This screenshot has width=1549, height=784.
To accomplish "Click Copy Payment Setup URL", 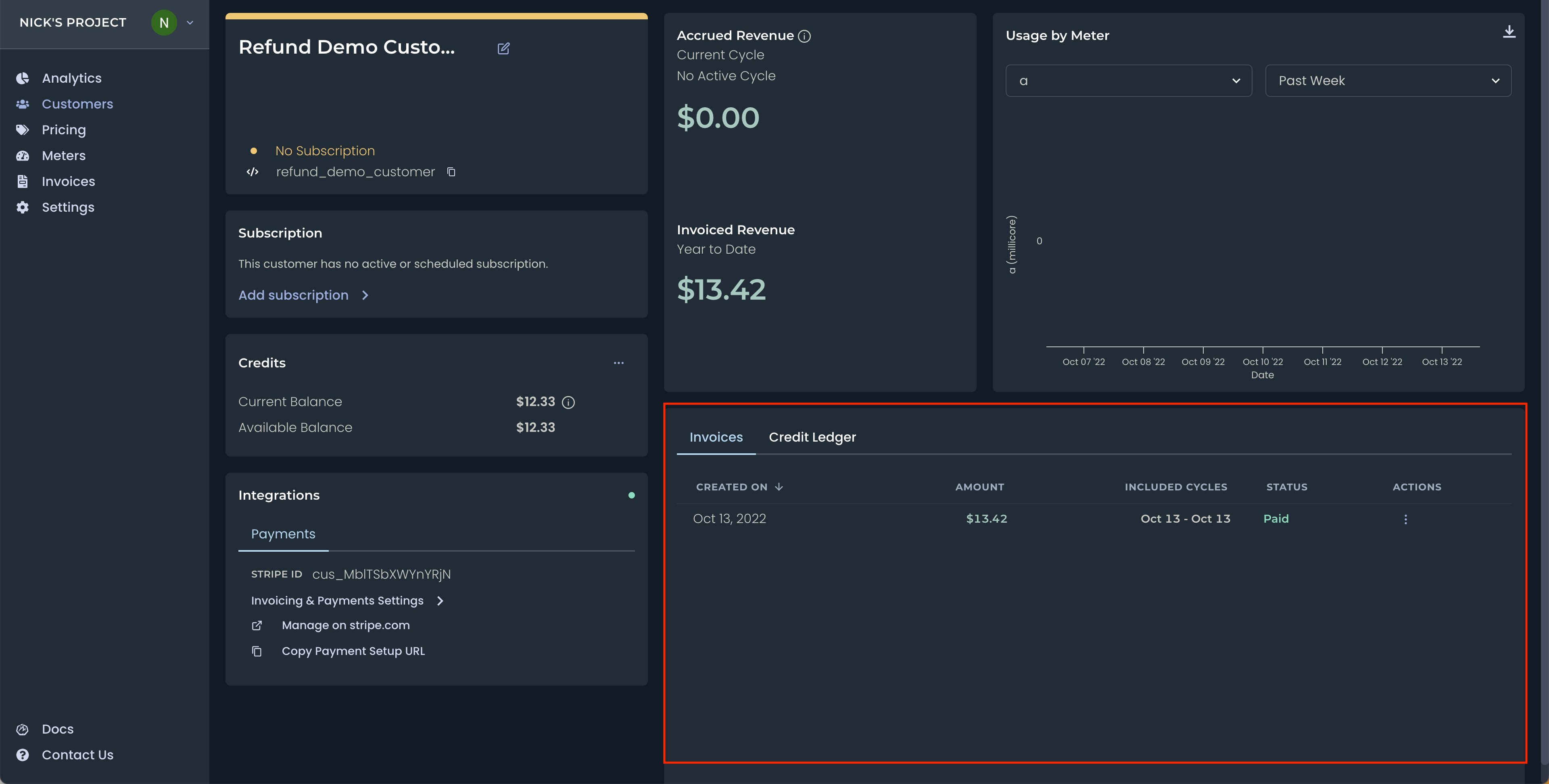I will point(353,651).
